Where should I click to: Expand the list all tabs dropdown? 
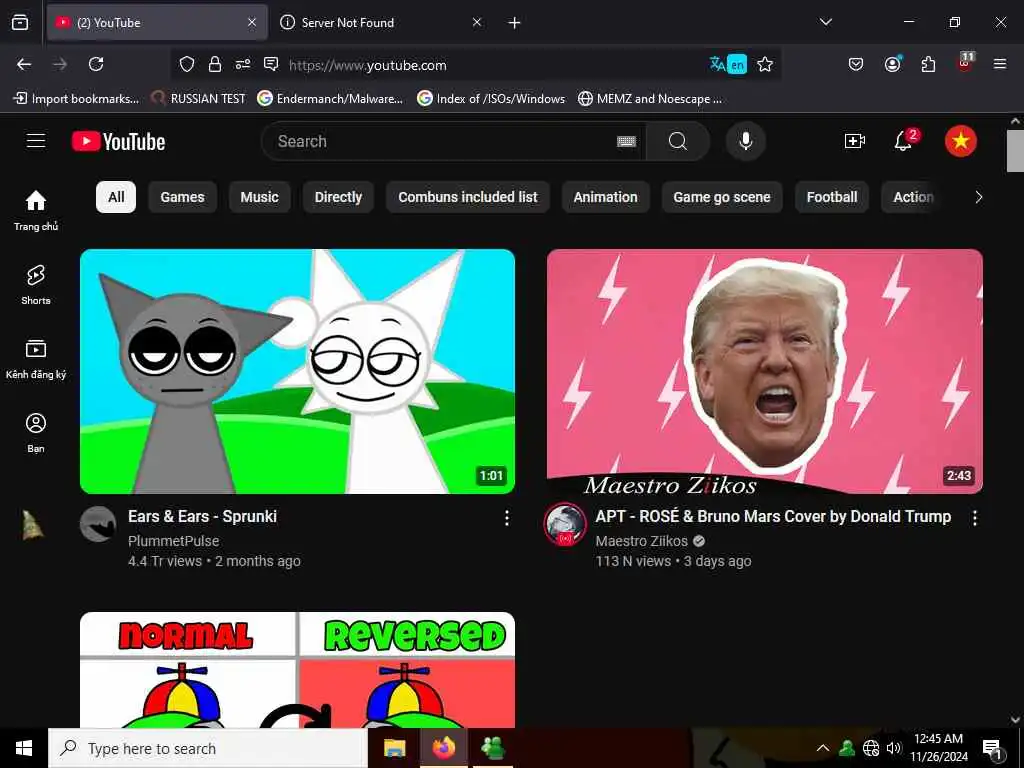[x=826, y=22]
